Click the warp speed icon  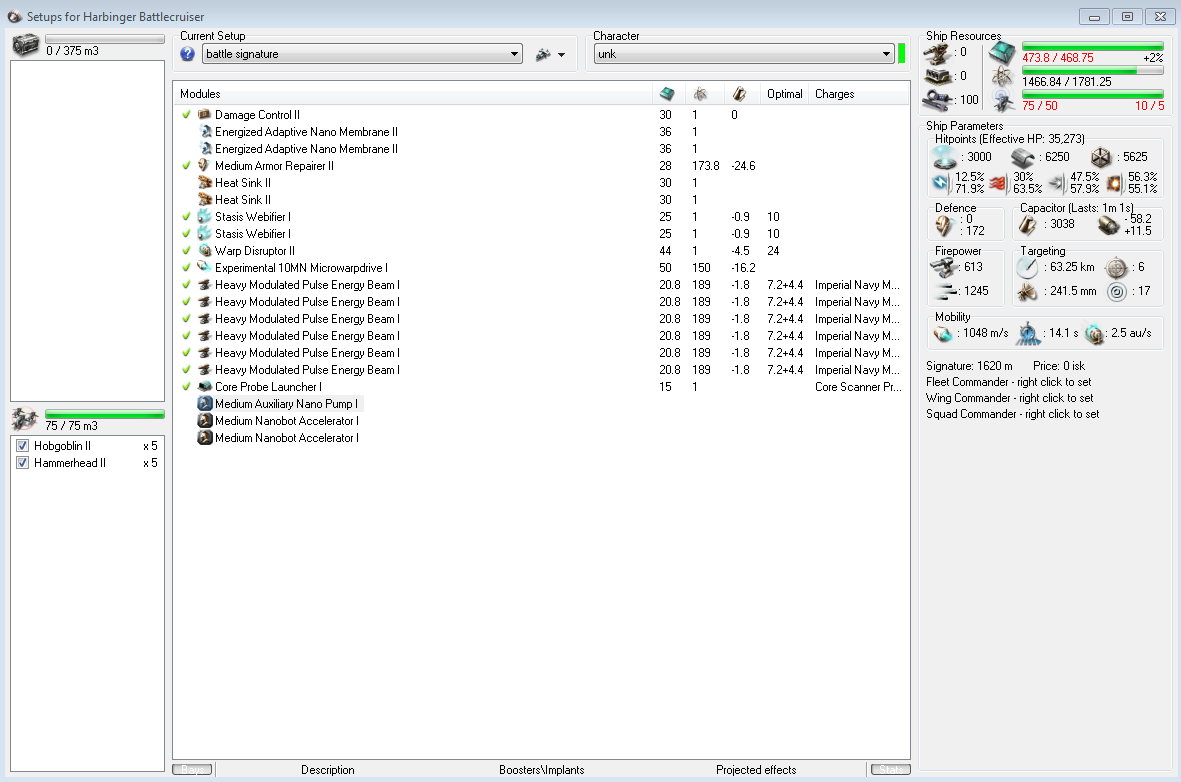tap(1094, 333)
